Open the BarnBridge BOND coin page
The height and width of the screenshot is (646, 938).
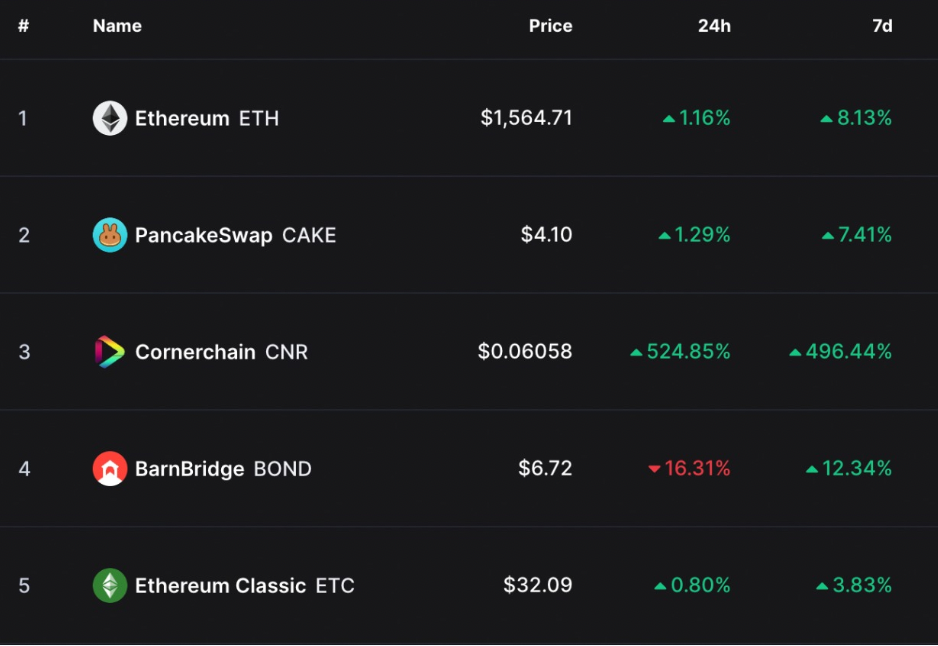[x=223, y=468]
